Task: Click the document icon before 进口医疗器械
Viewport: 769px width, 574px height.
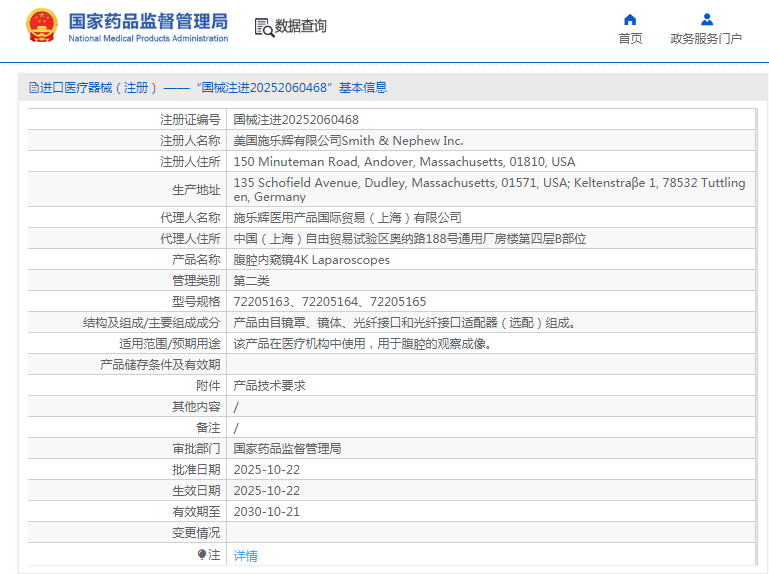Action: click(x=33, y=88)
